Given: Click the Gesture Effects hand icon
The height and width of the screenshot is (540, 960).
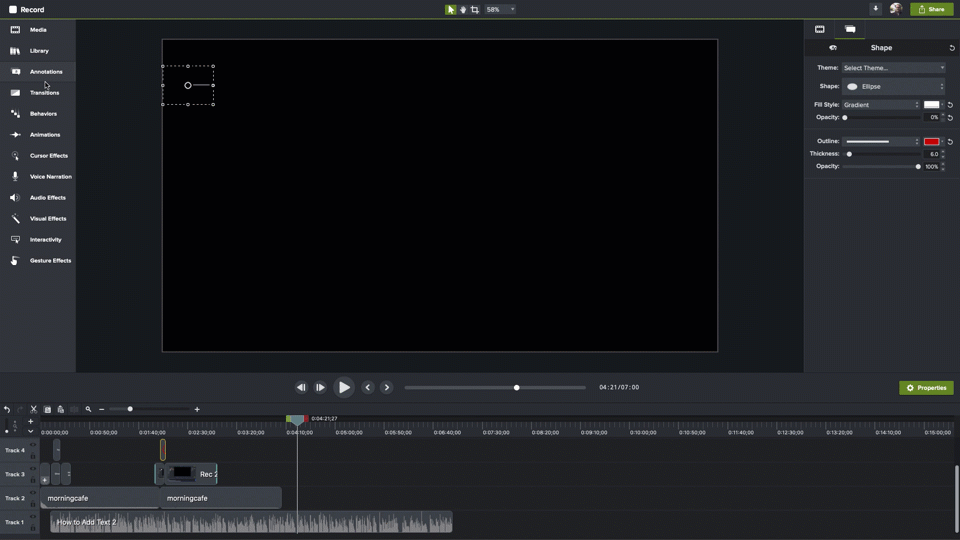Looking at the screenshot, I should coord(15,261).
